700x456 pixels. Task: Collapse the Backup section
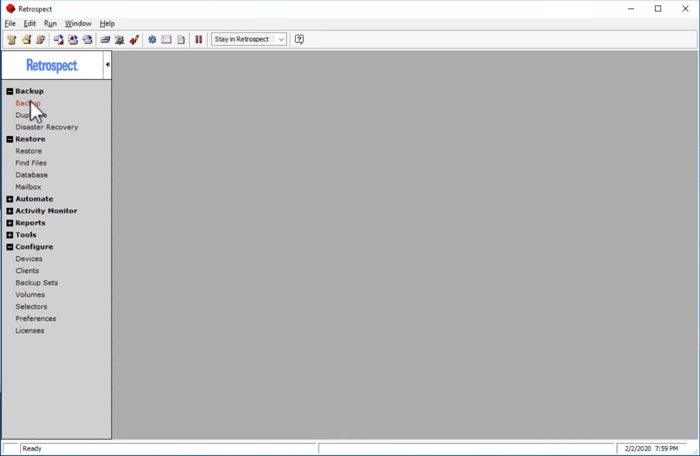coord(10,91)
